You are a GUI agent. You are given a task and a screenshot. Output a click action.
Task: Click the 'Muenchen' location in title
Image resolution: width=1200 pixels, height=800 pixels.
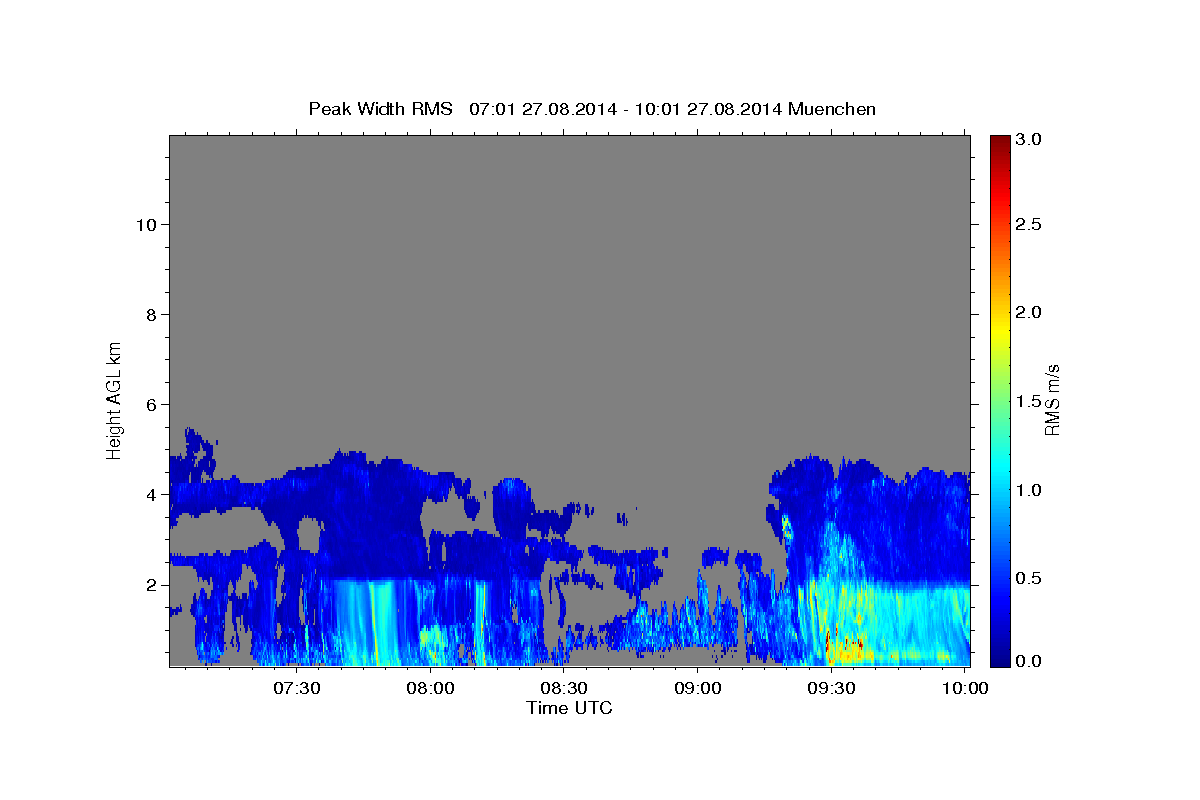832,109
